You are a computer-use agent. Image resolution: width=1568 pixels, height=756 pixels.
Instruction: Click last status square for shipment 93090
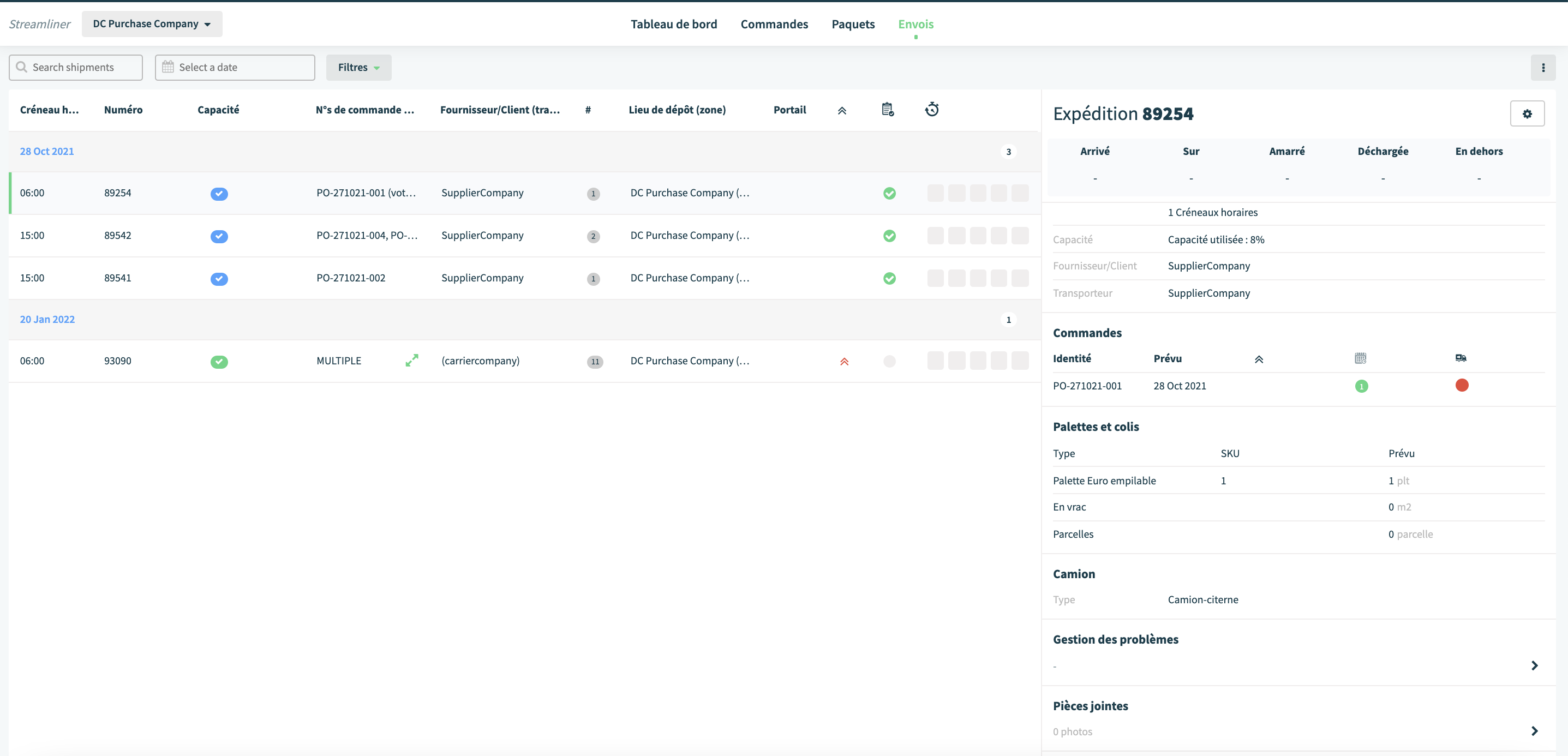point(1020,361)
